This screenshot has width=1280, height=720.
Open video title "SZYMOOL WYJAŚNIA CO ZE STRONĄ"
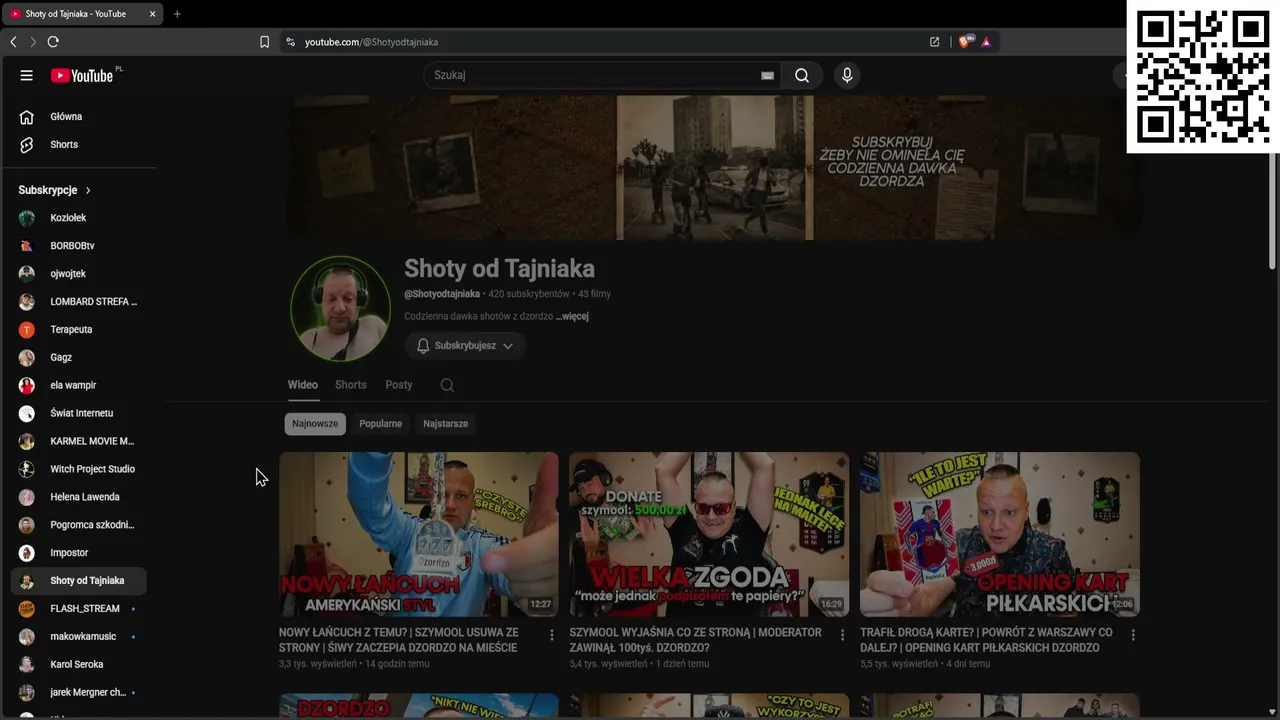point(696,640)
